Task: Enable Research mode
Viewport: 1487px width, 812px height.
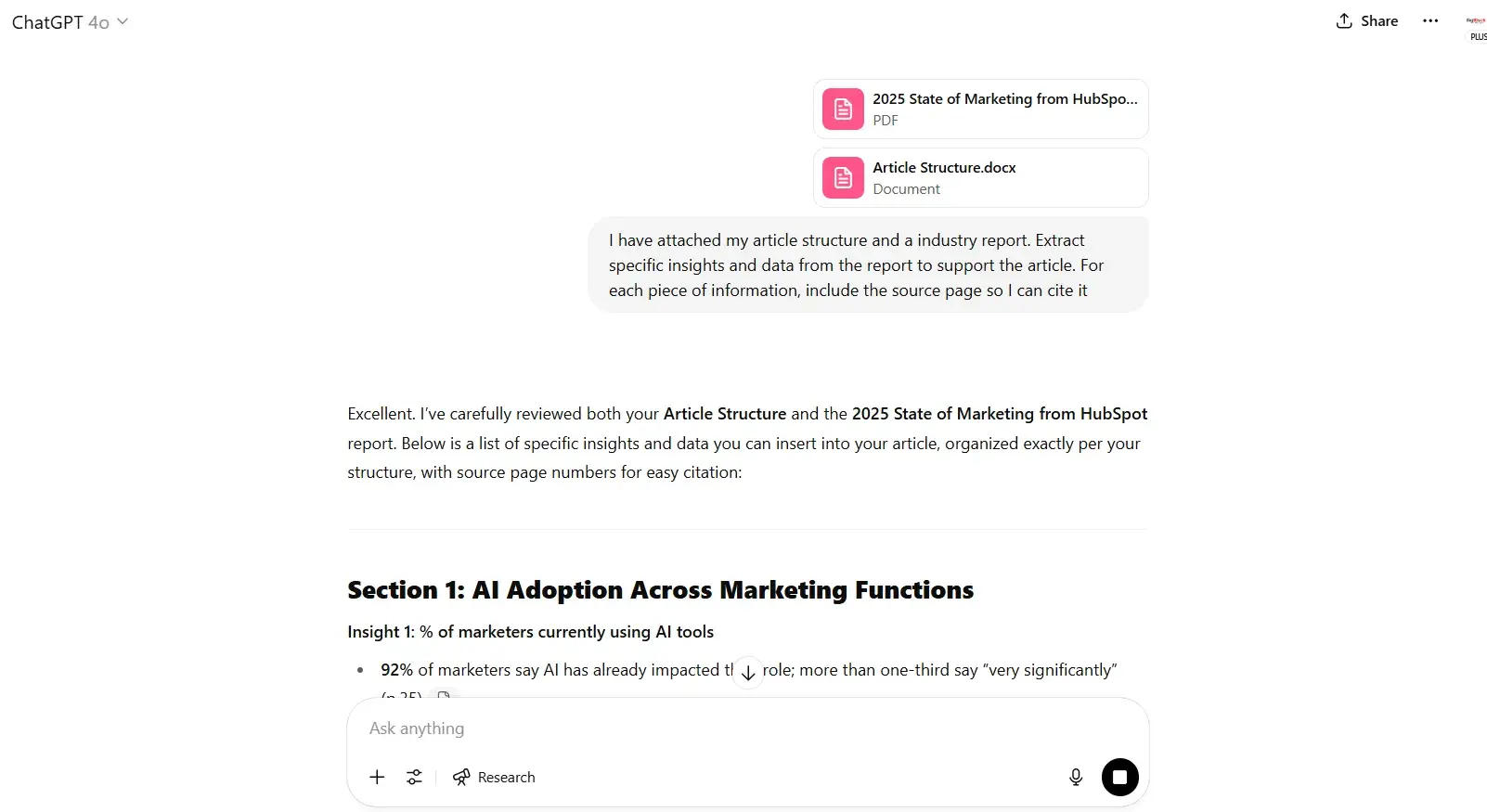Action: [494, 777]
